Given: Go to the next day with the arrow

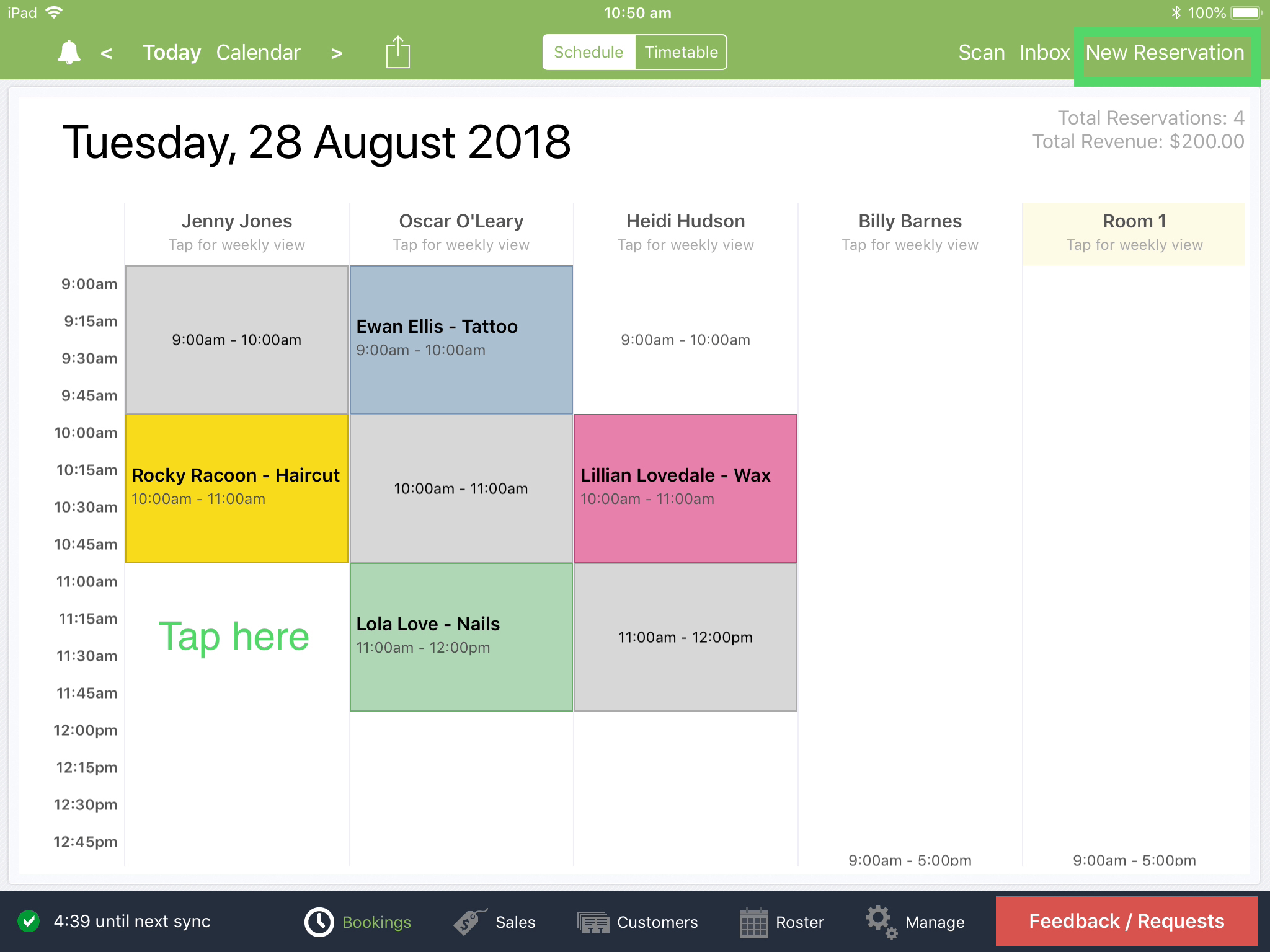Looking at the screenshot, I should 336,53.
